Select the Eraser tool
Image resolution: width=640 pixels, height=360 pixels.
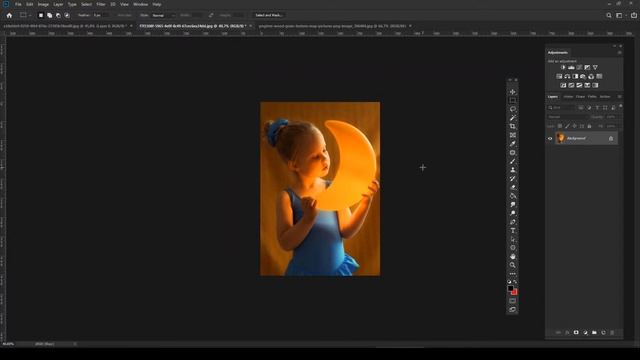513,187
